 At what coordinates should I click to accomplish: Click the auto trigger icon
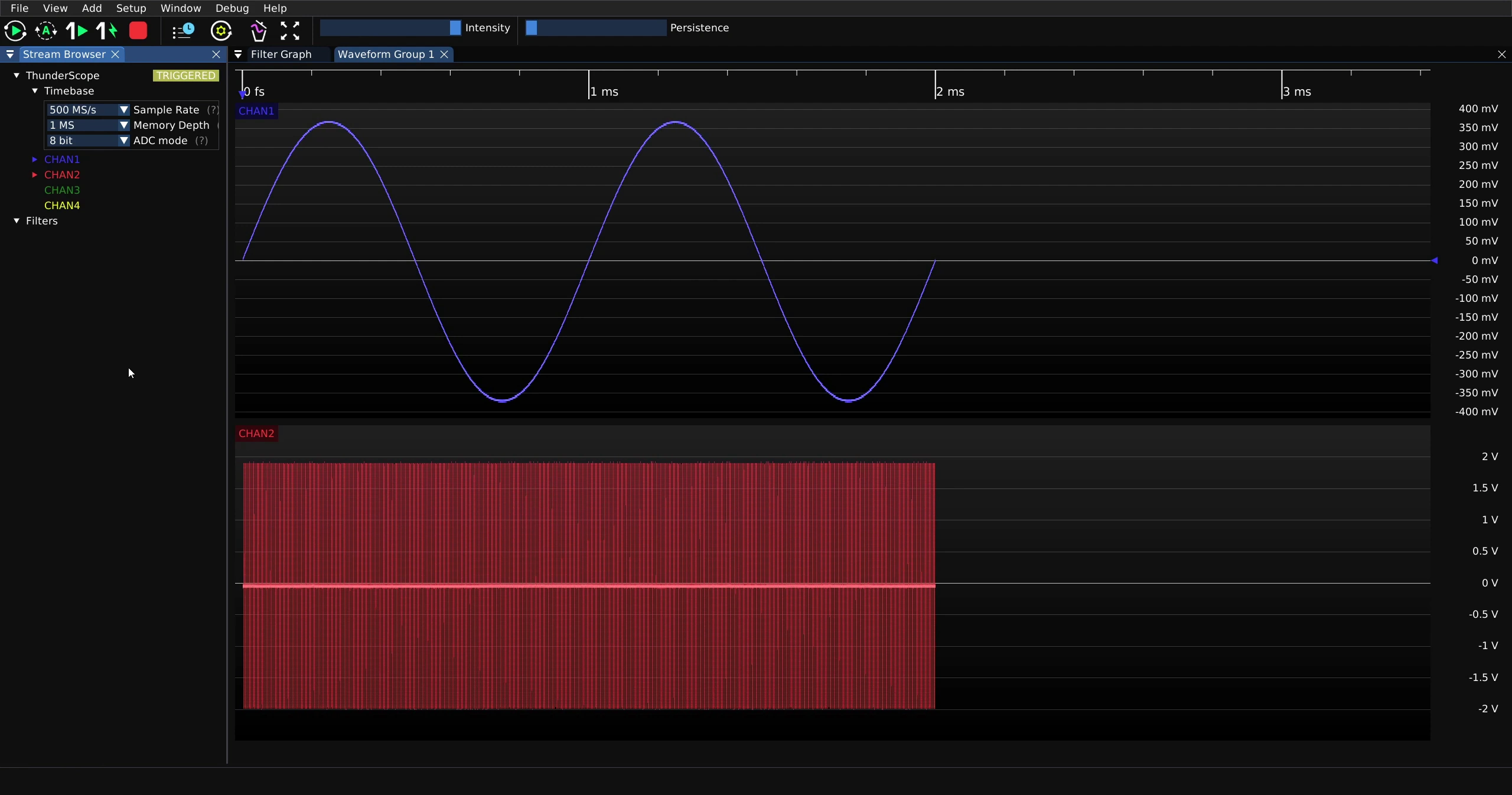46,31
